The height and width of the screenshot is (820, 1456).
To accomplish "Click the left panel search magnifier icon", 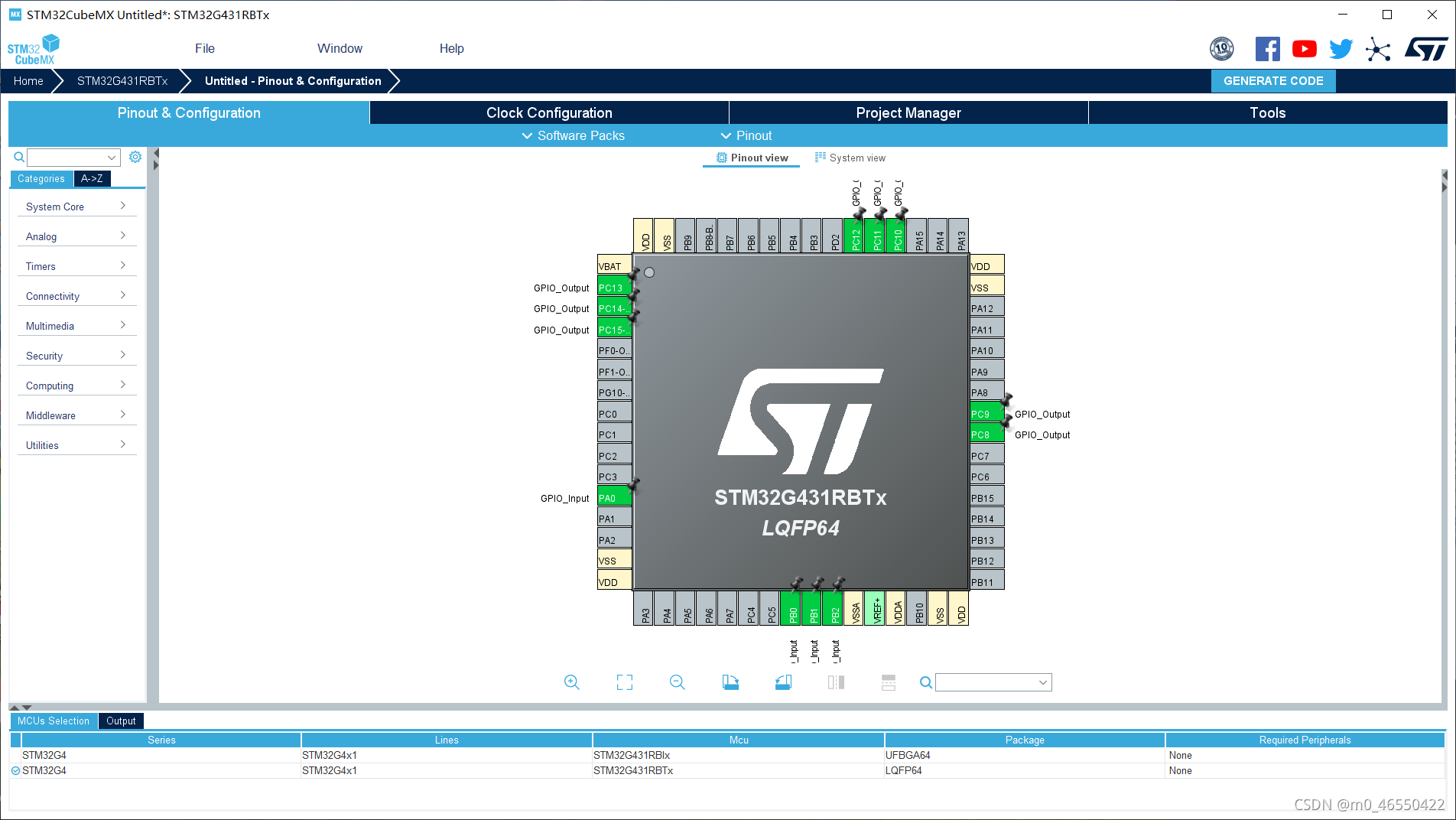I will [19, 157].
